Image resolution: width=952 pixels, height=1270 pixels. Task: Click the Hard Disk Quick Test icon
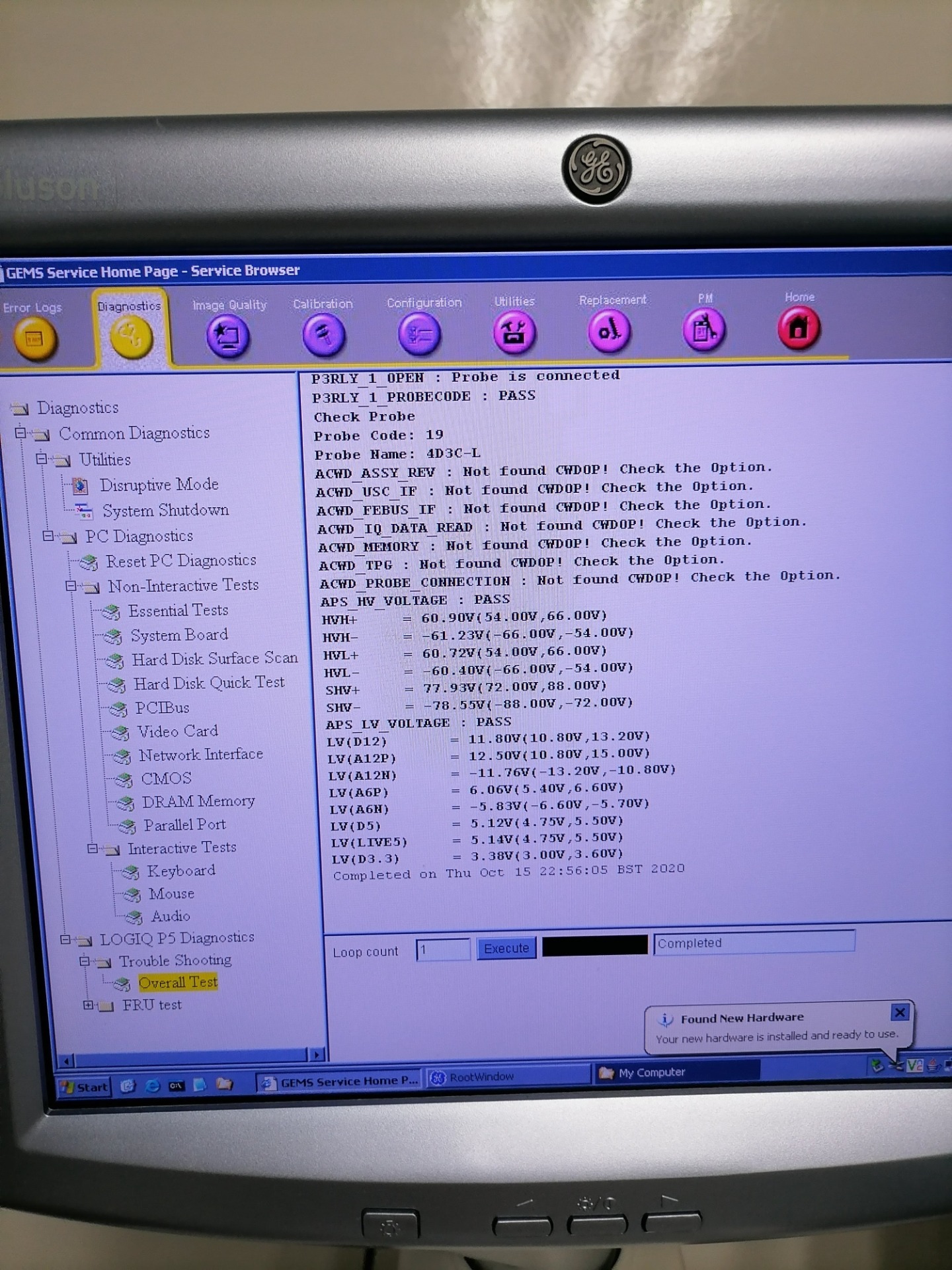[116, 685]
